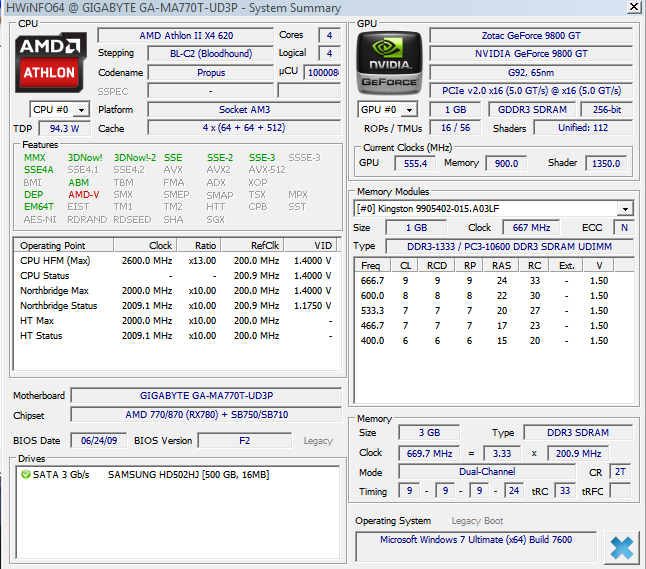Click the AMD 770/870 chipset field
This screenshot has height=569, width=646.
[206, 414]
